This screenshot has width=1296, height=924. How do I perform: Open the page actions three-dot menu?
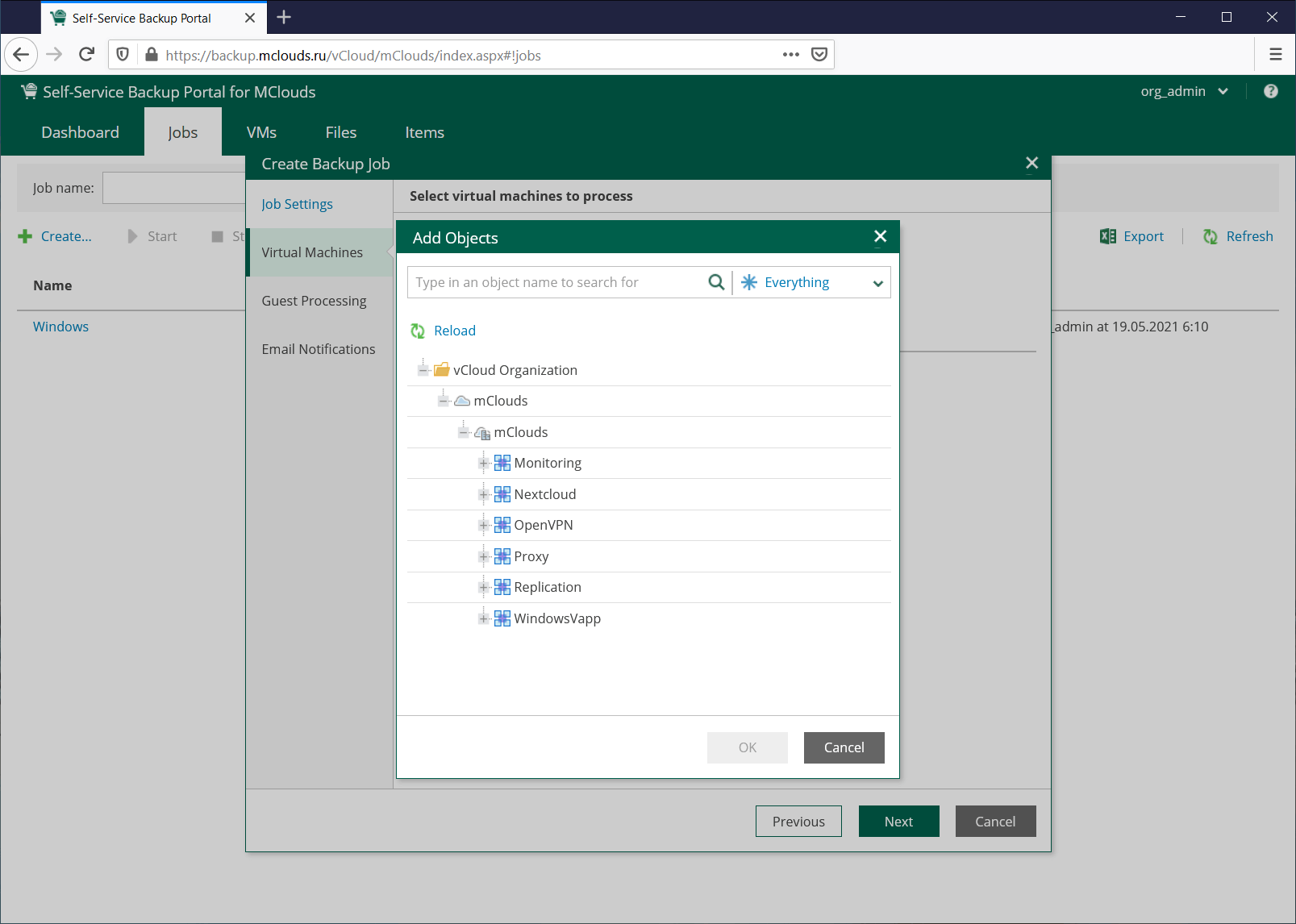(790, 54)
